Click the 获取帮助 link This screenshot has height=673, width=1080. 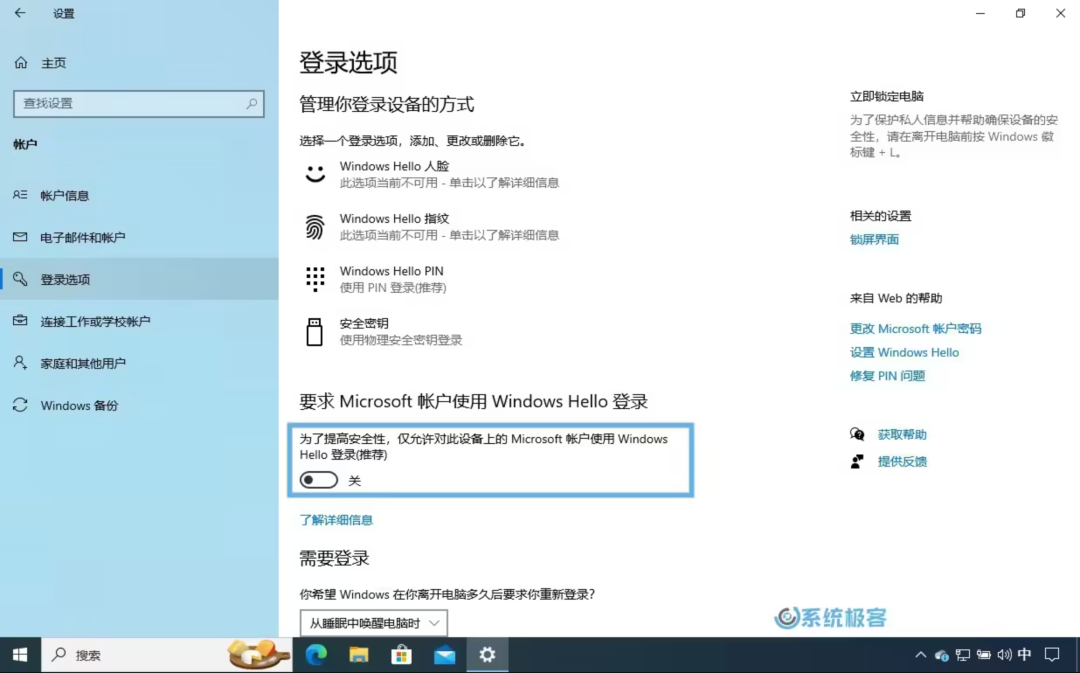(x=902, y=435)
